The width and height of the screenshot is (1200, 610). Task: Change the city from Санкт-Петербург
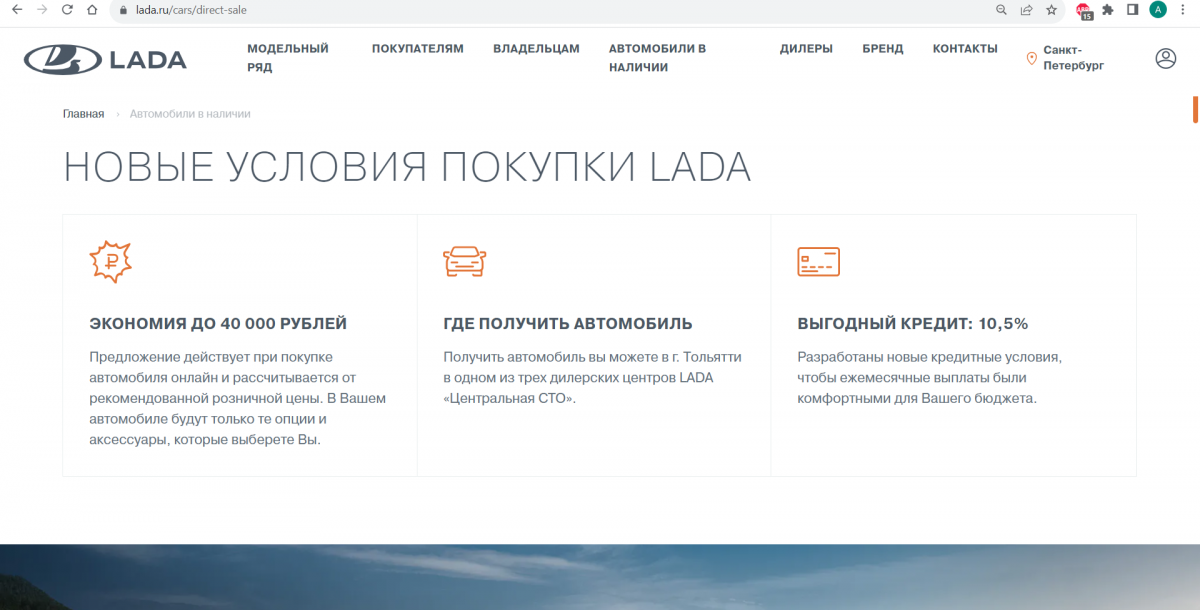tap(1066, 58)
